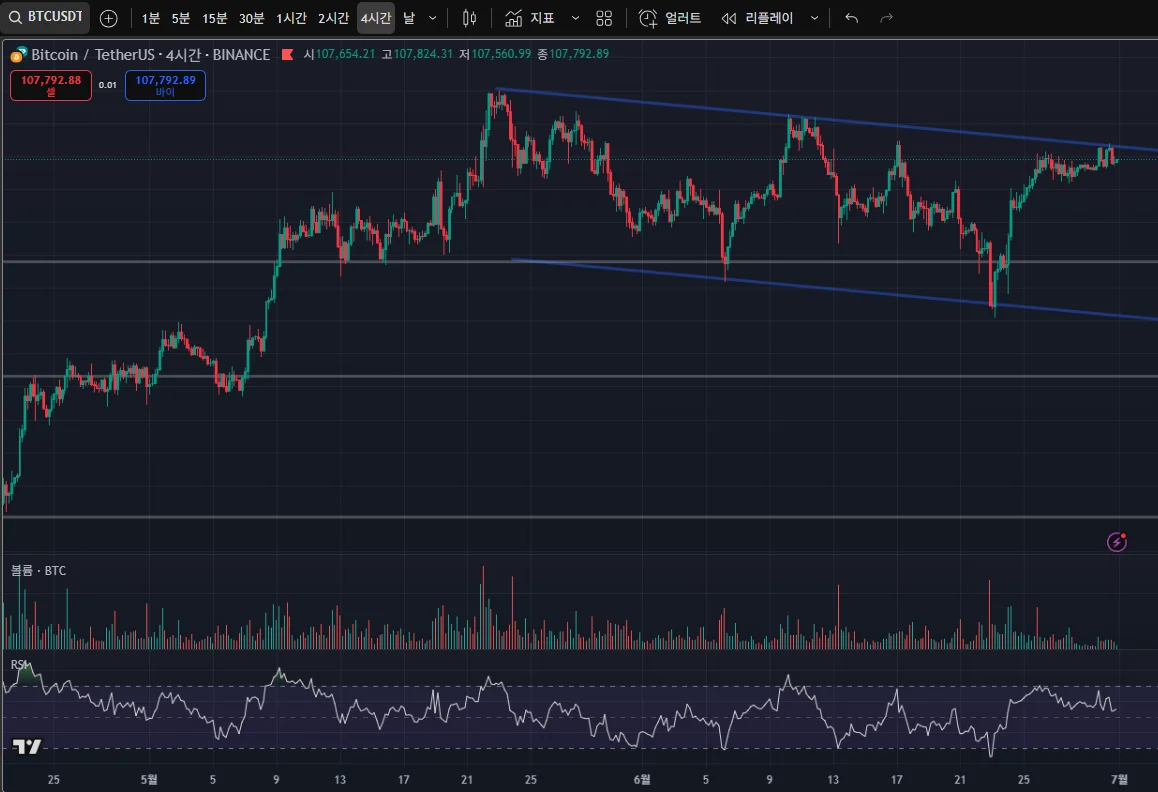Open the indicators (지표) panel
This screenshot has height=792, width=1158.
point(530,18)
